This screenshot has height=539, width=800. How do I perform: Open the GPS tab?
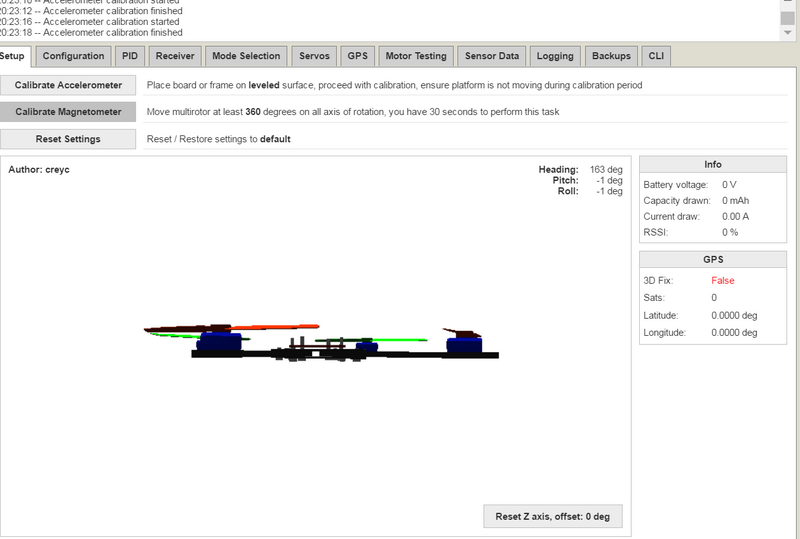[358, 56]
